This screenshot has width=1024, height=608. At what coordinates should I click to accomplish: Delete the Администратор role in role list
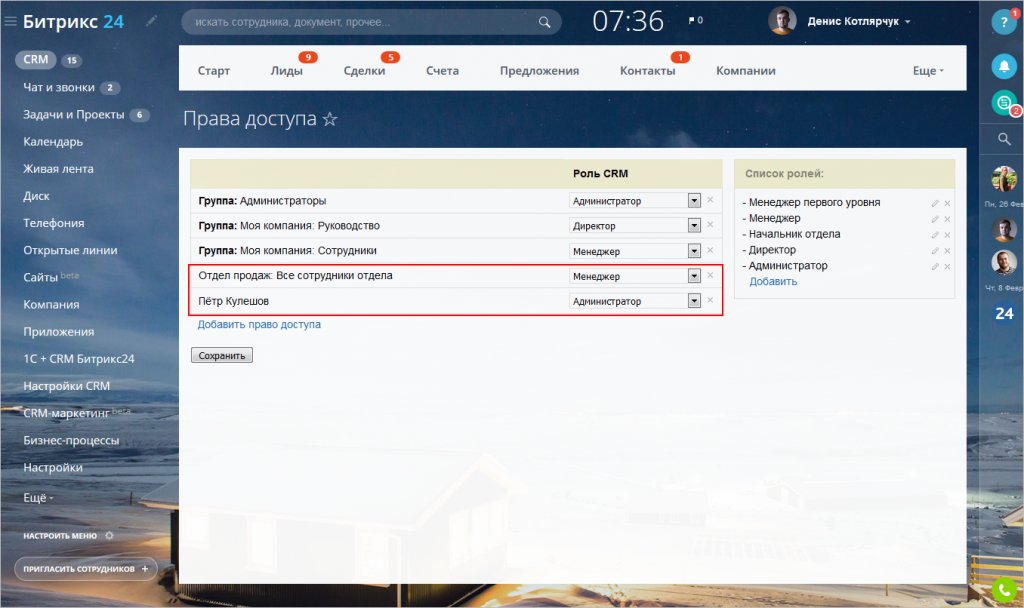[947, 266]
